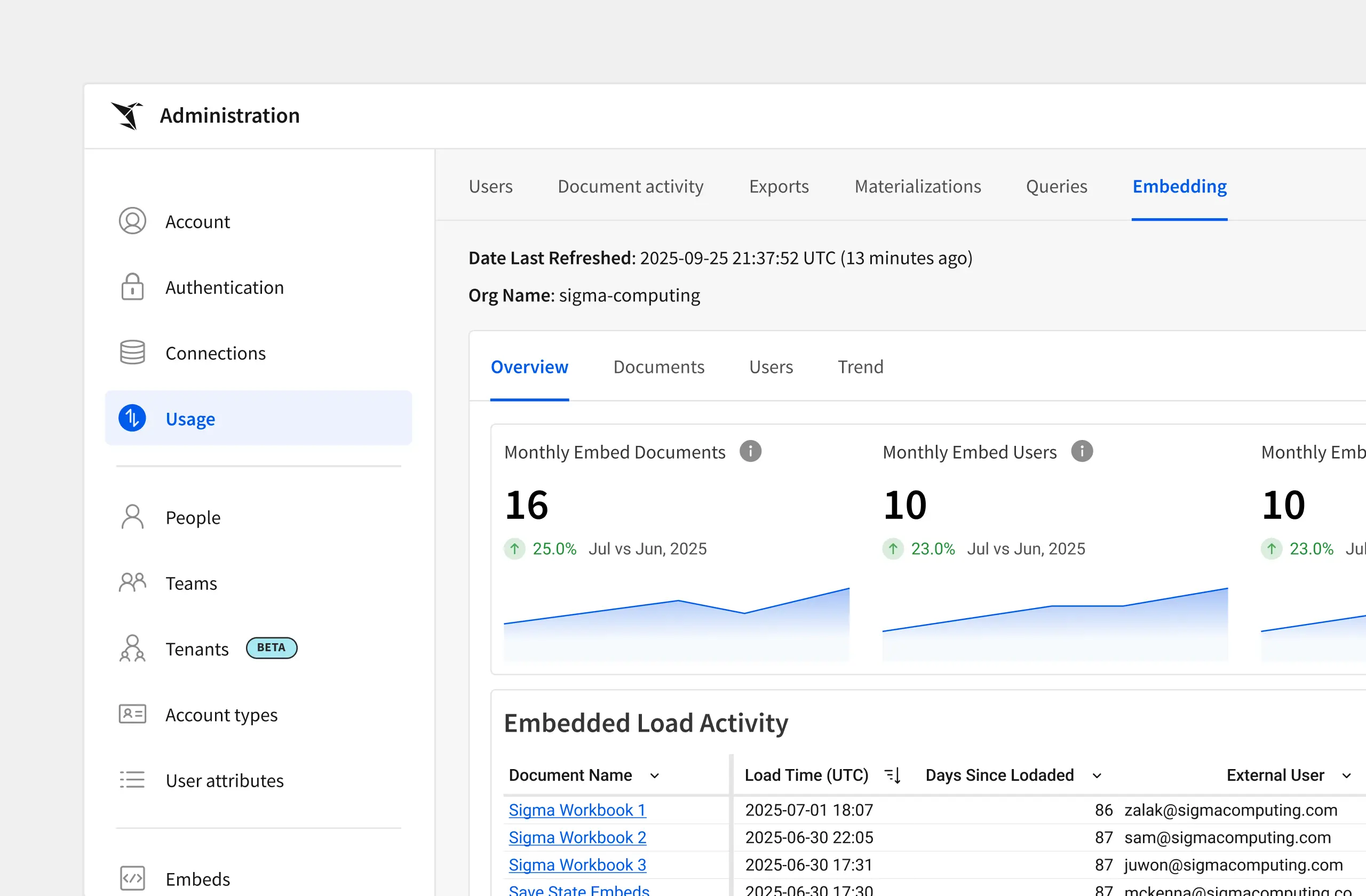
Task: Open Account via its person icon
Action: click(132, 221)
